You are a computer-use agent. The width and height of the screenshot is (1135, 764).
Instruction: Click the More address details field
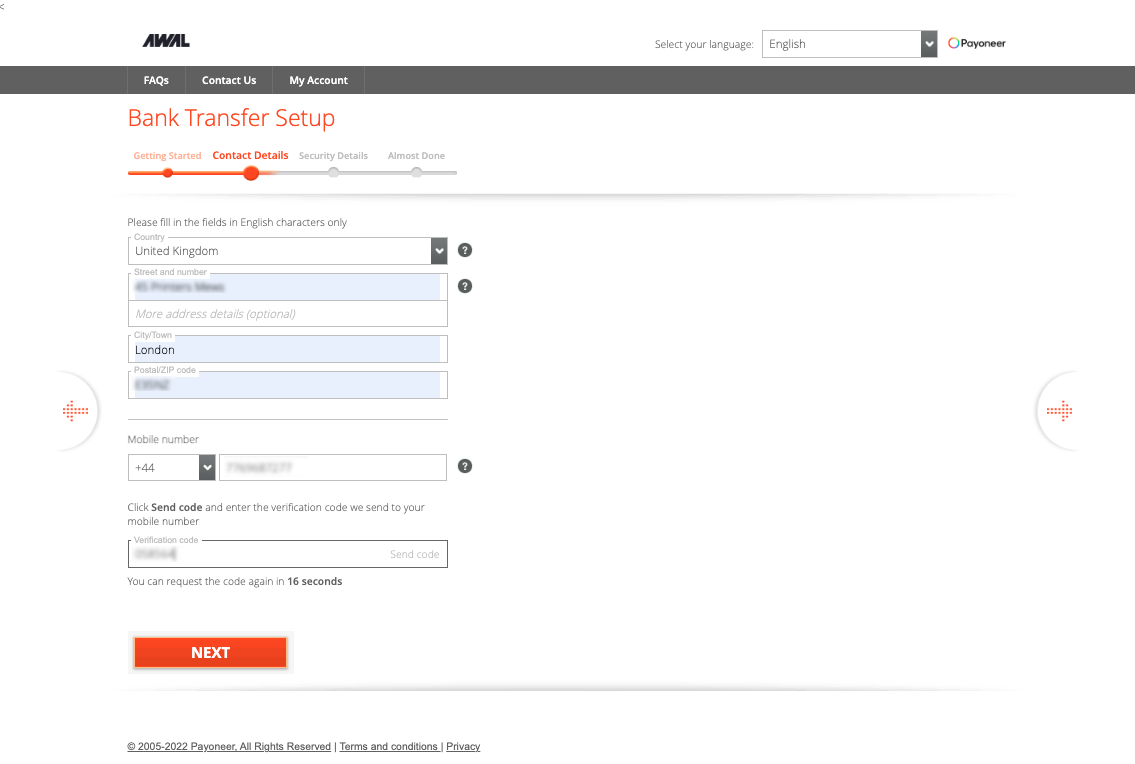[x=287, y=314]
